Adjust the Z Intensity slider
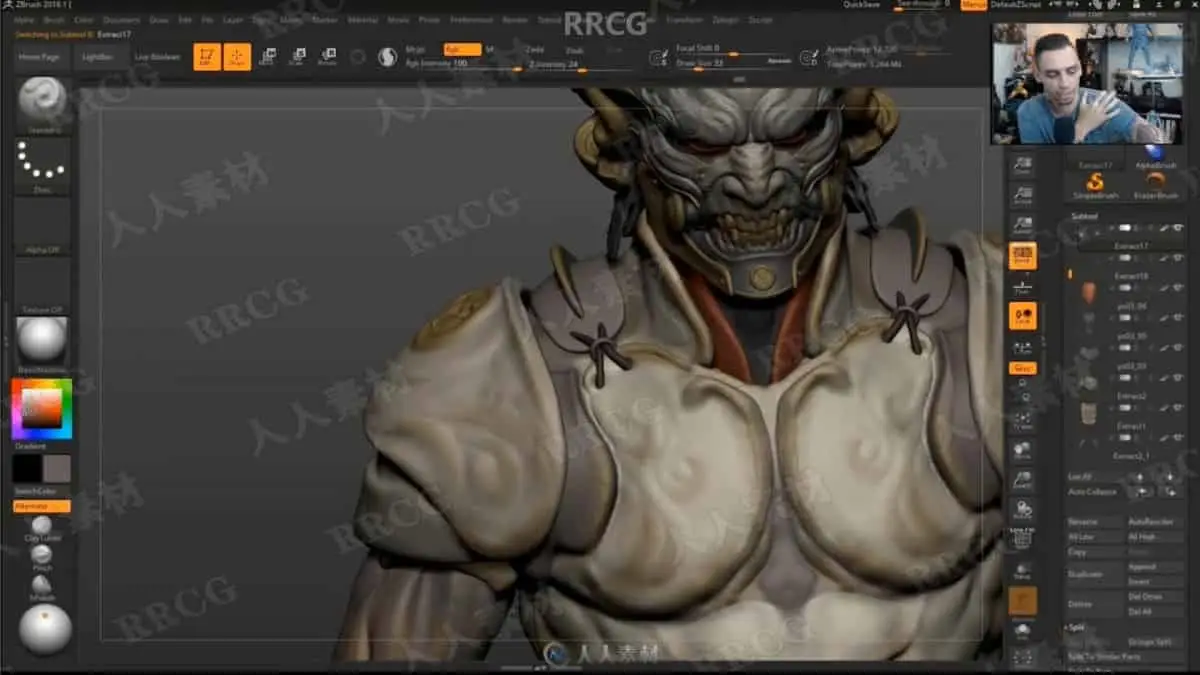Screen dimensions: 1200x675 coord(580,65)
